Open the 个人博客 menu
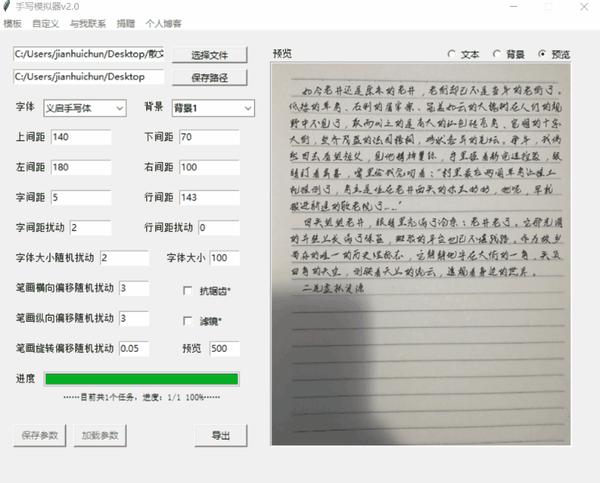Image resolution: width=600 pixels, height=483 pixels. pos(163,24)
